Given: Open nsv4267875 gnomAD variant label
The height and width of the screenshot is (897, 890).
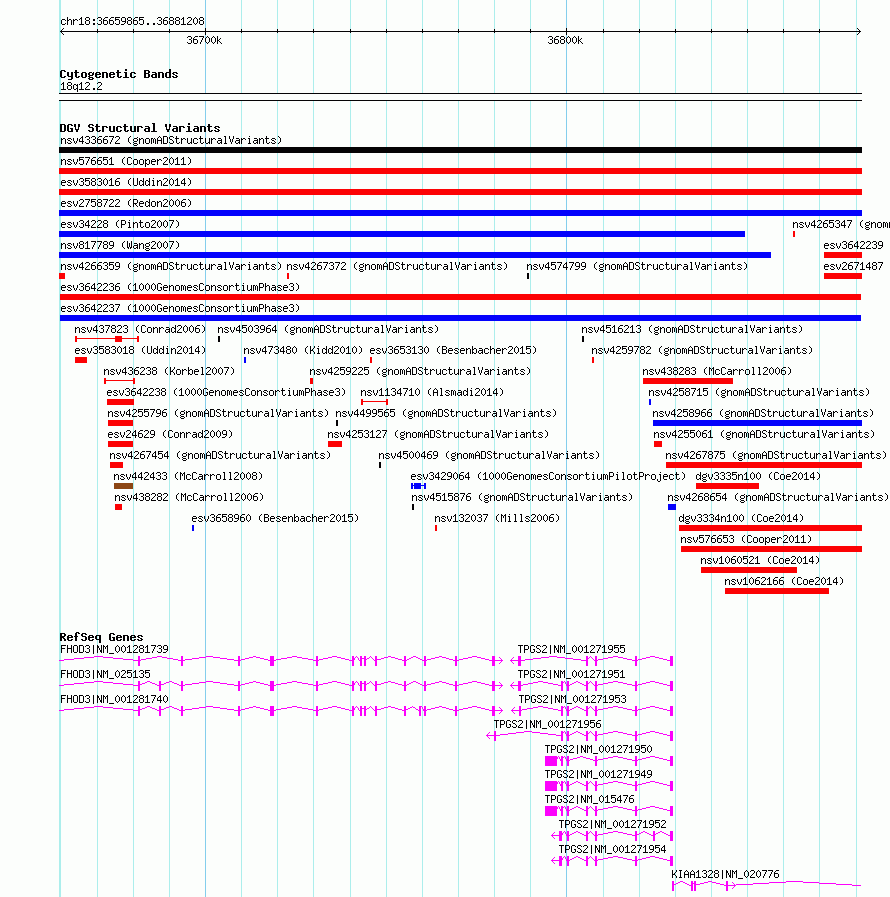Looking at the screenshot, I should click(776, 455).
